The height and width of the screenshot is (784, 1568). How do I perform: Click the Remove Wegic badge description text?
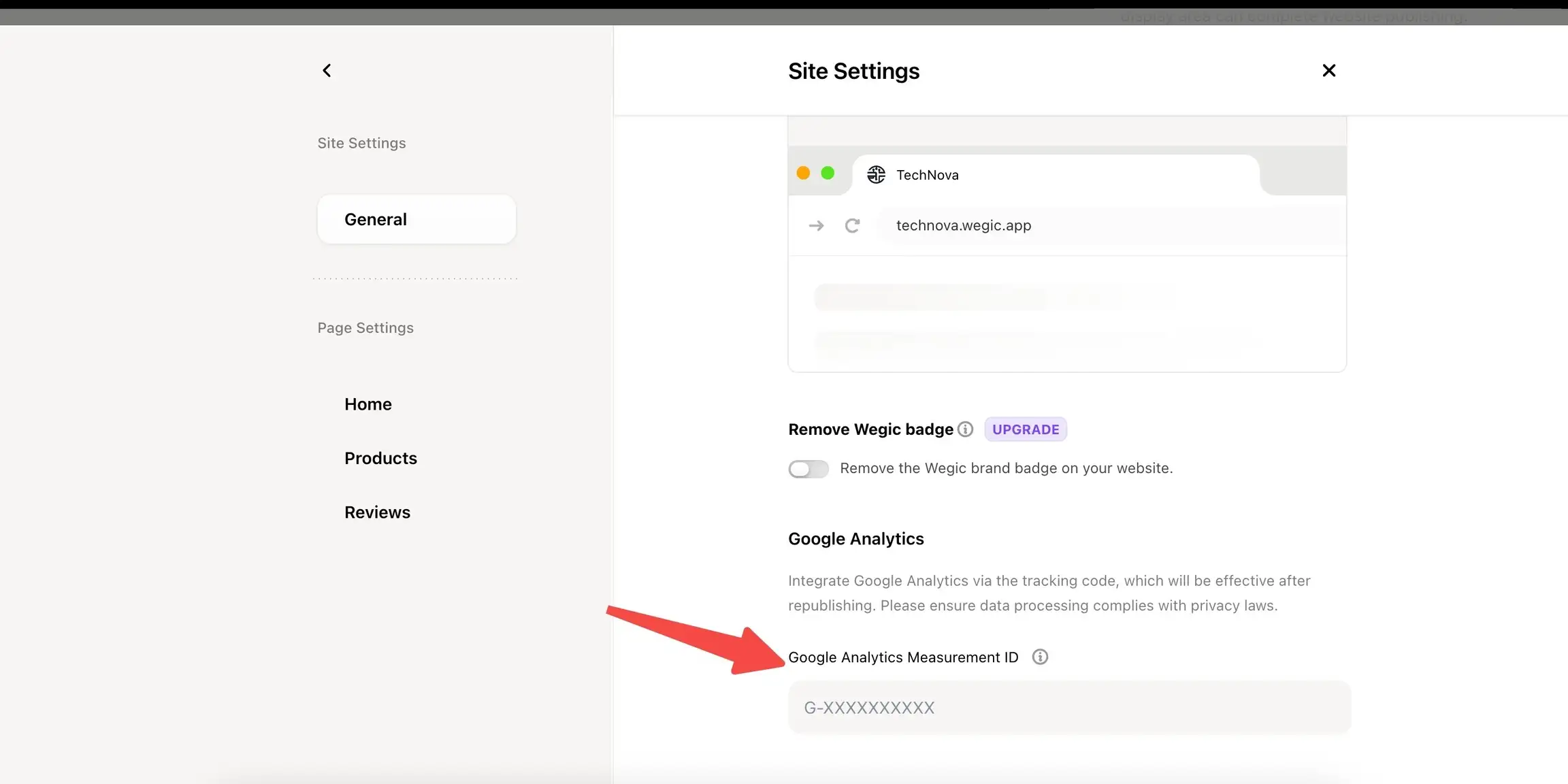tap(1006, 468)
